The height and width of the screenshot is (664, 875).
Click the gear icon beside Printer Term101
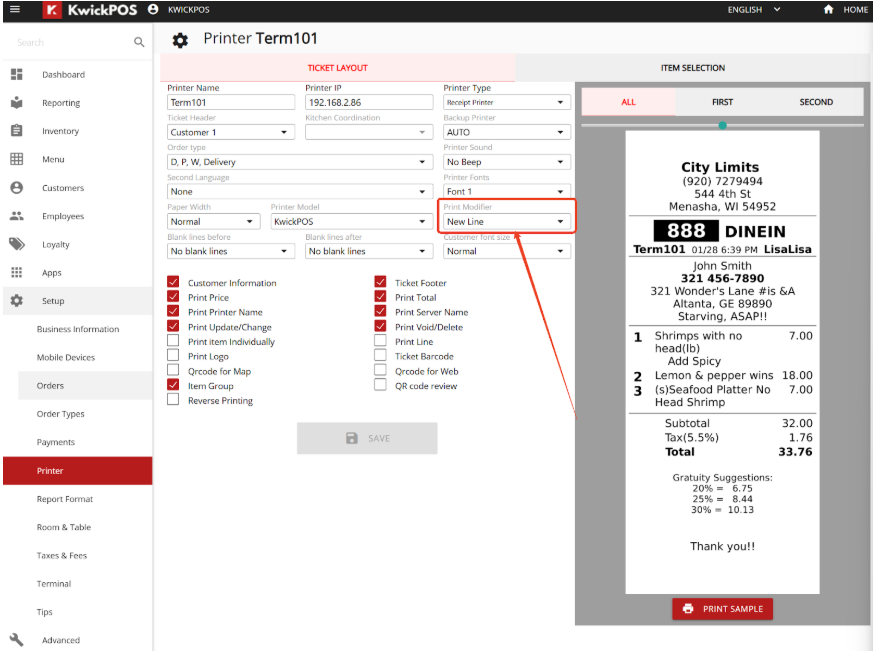tap(180, 40)
